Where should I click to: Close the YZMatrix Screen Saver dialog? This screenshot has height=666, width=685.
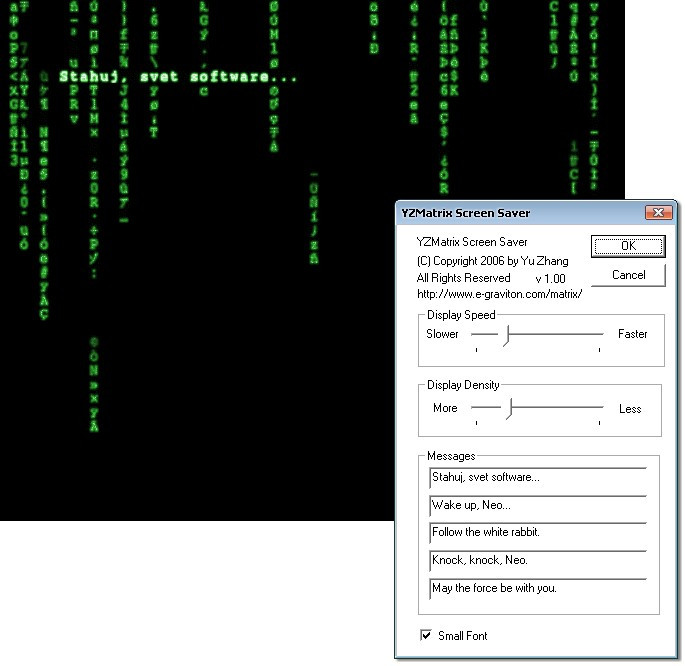[658, 213]
